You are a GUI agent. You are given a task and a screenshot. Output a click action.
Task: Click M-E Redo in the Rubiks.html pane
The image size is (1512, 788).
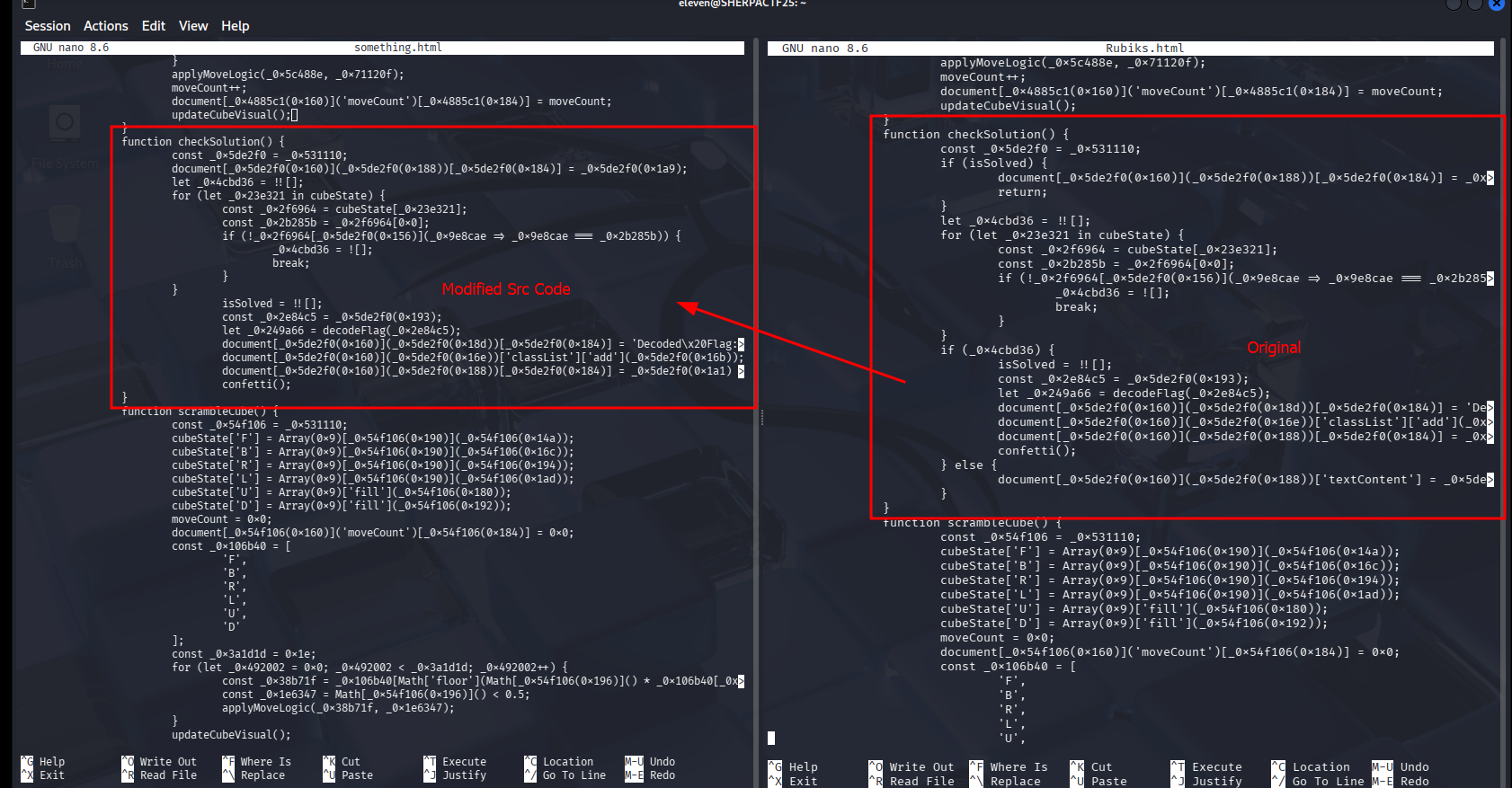point(1401,782)
